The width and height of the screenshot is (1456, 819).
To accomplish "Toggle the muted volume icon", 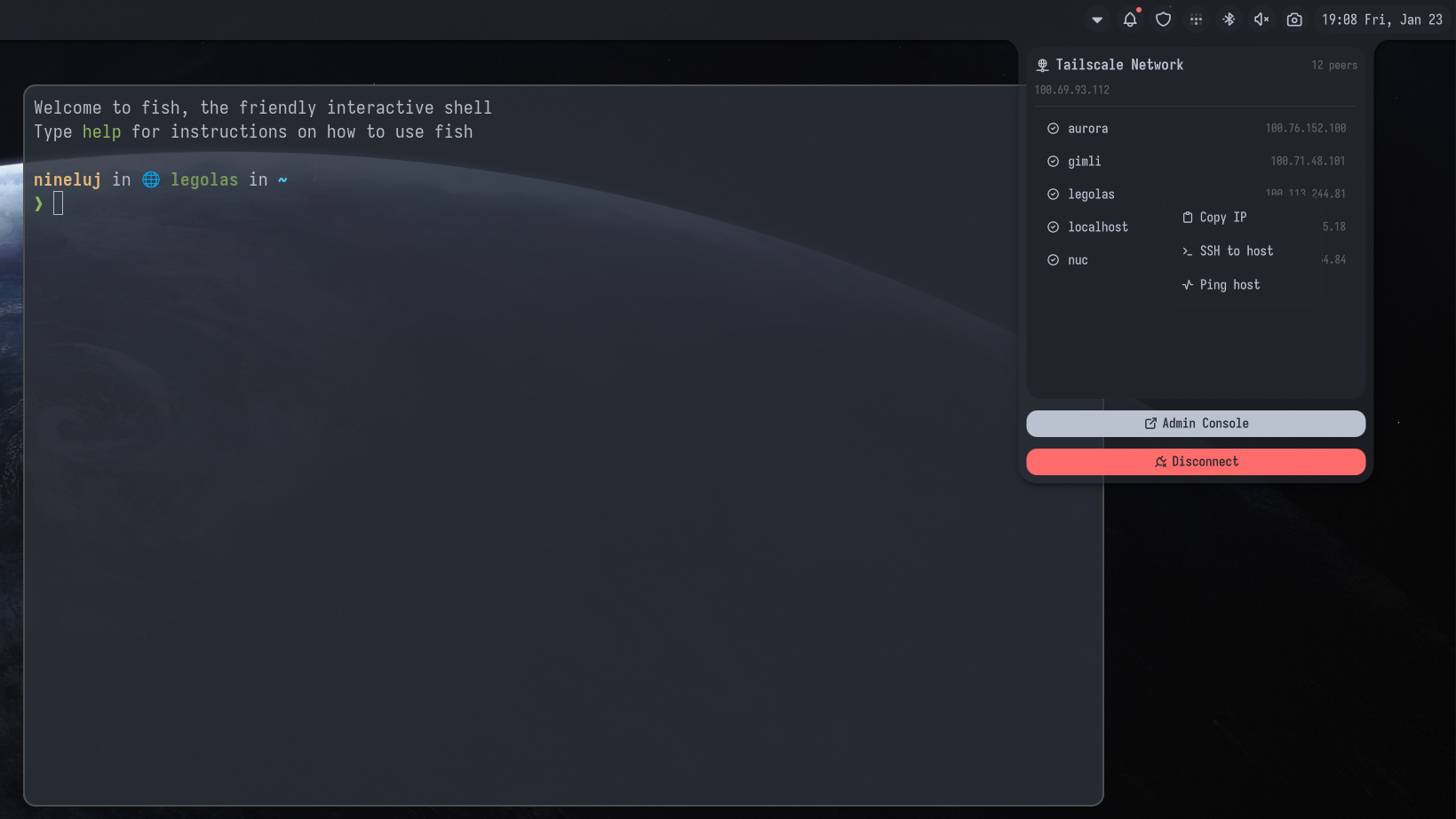I will point(1261,20).
